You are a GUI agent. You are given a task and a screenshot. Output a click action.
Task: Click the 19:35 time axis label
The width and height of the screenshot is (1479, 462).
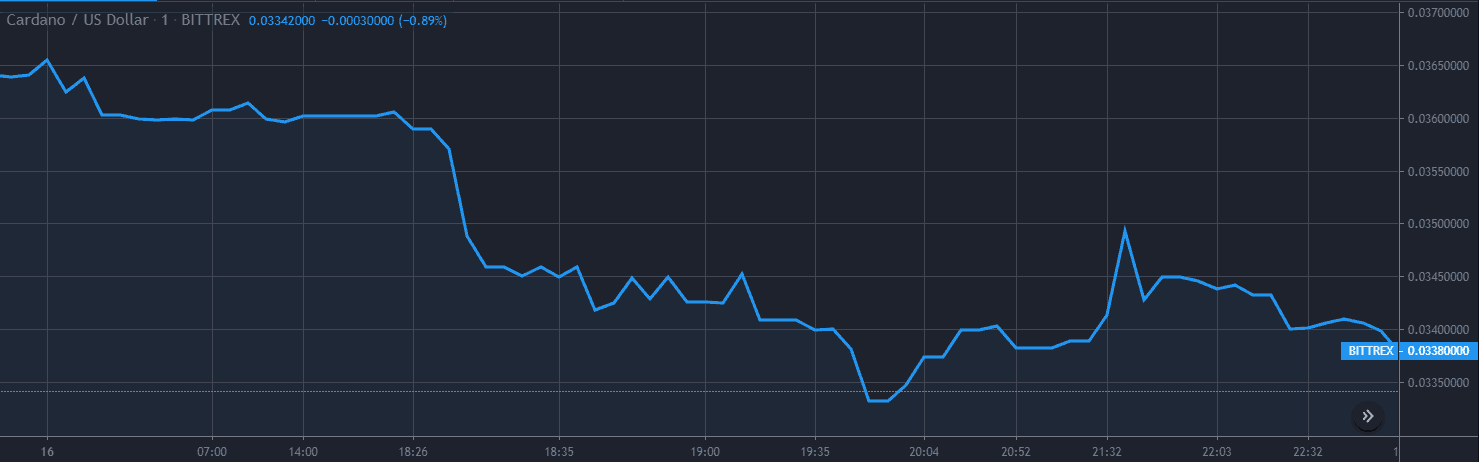[815, 452]
